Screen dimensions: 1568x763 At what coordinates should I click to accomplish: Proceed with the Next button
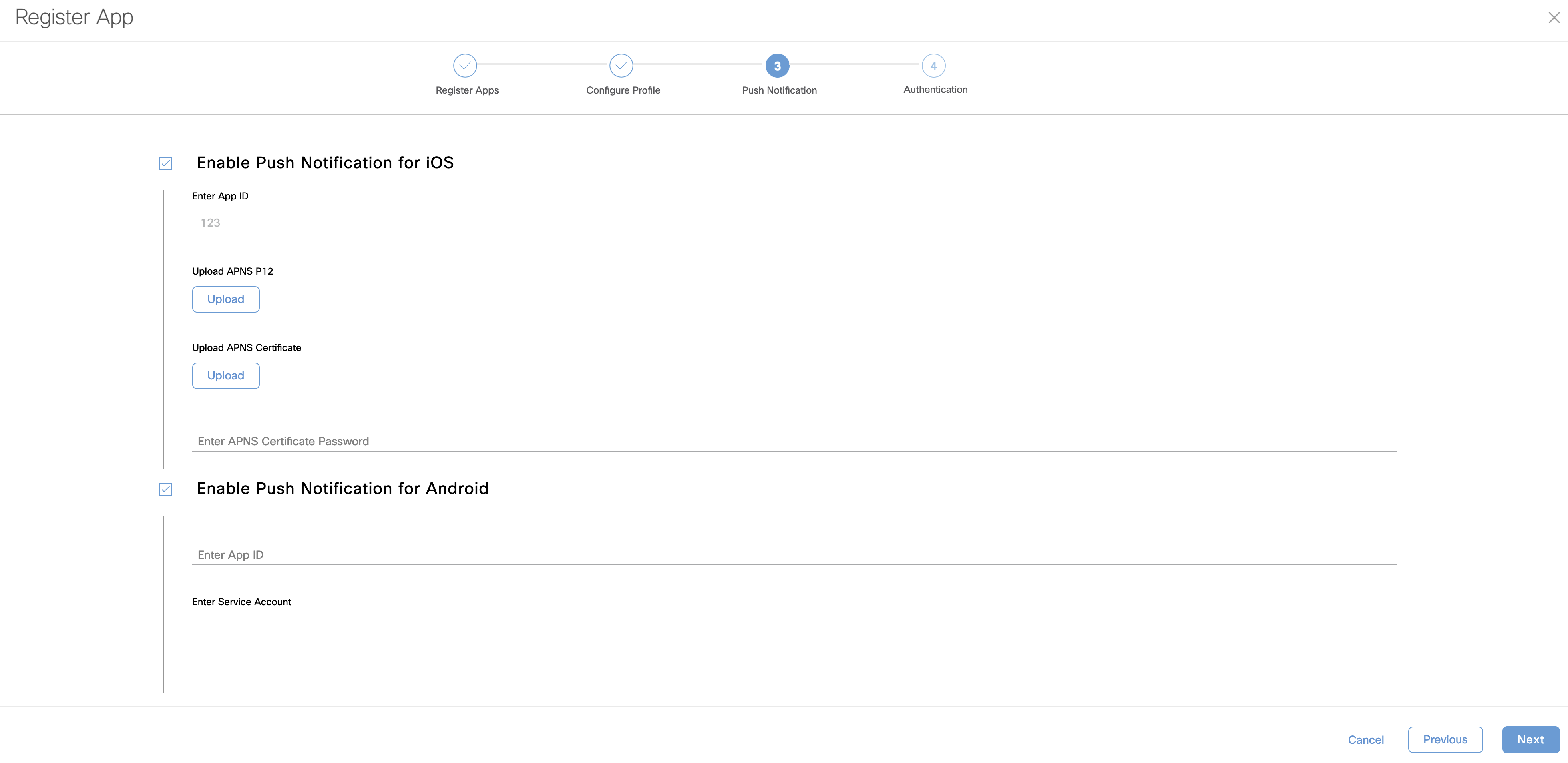(1530, 740)
